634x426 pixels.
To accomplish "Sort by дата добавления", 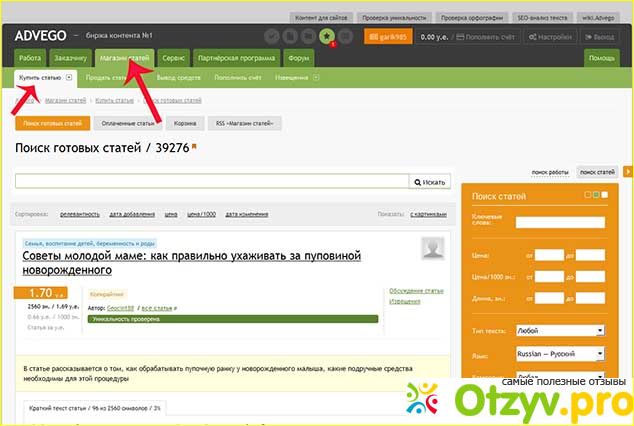I will pyautogui.click(x=132, y=214).
